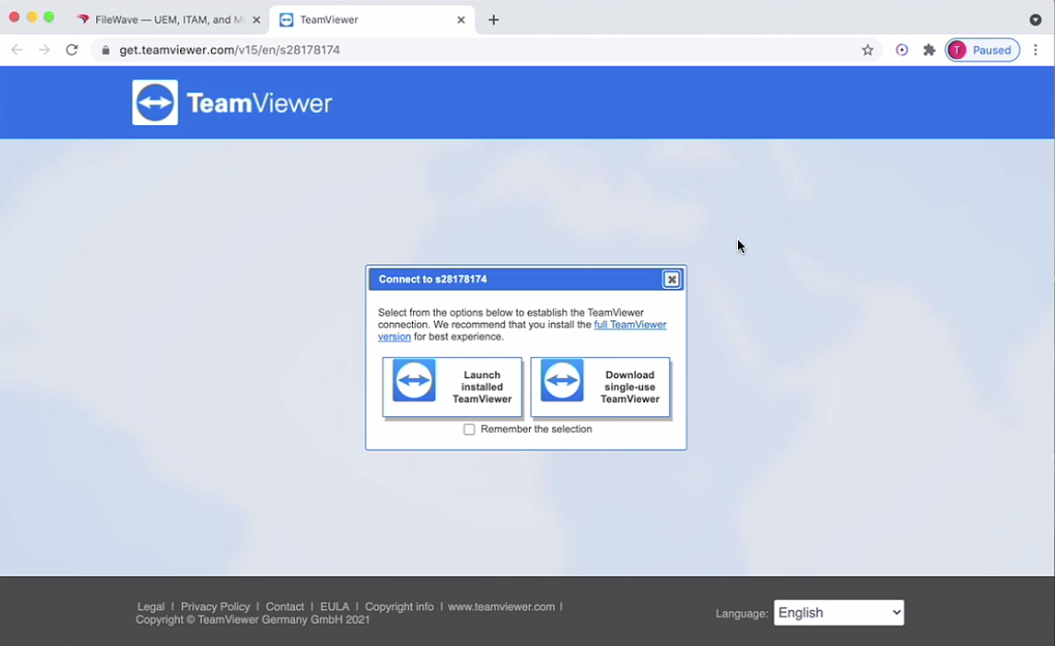Click the tab search down-arrow icon
Viewport: 1055px width, 646px height.
point(1035,20)
